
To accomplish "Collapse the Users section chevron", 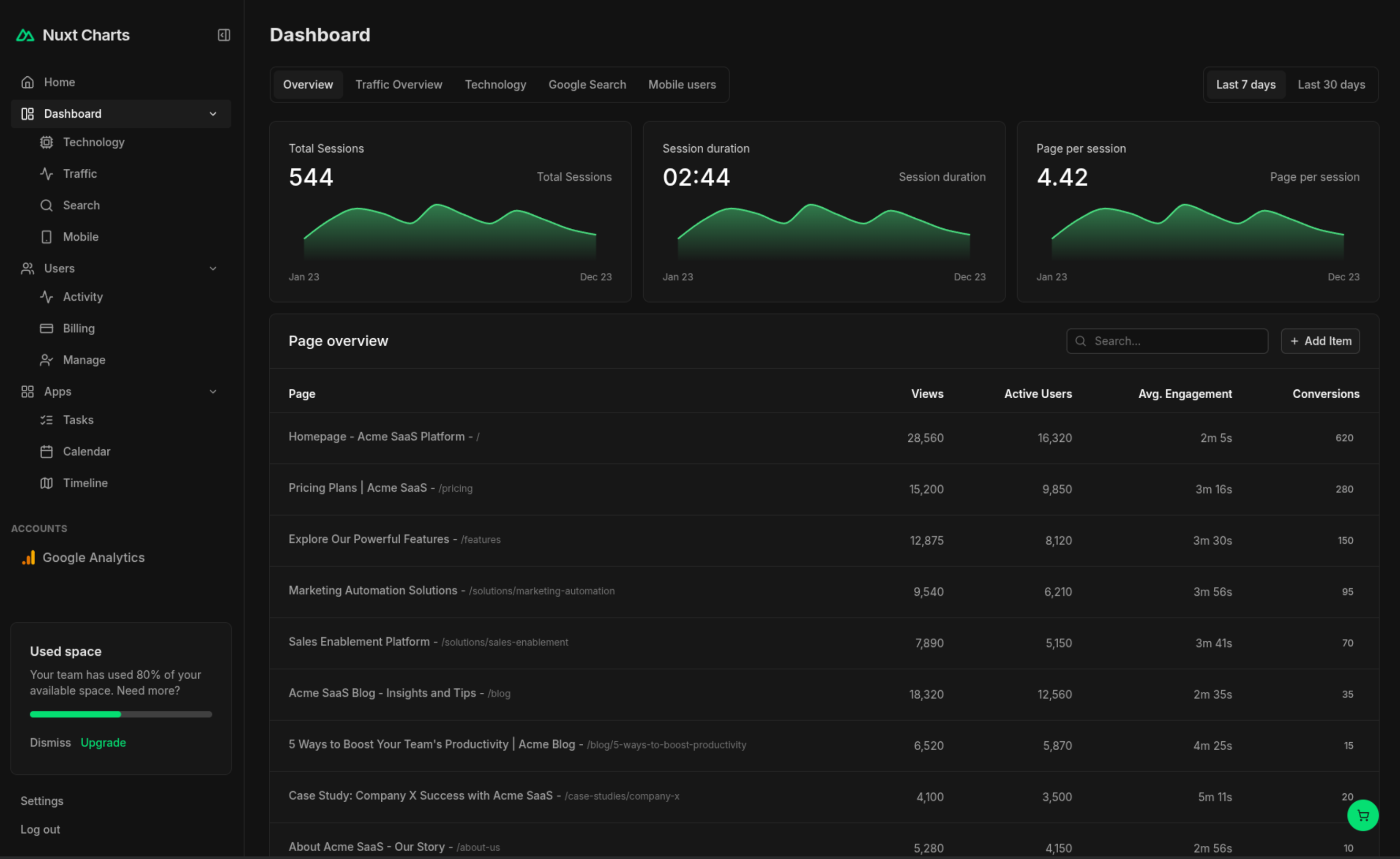I will point(213,268).
